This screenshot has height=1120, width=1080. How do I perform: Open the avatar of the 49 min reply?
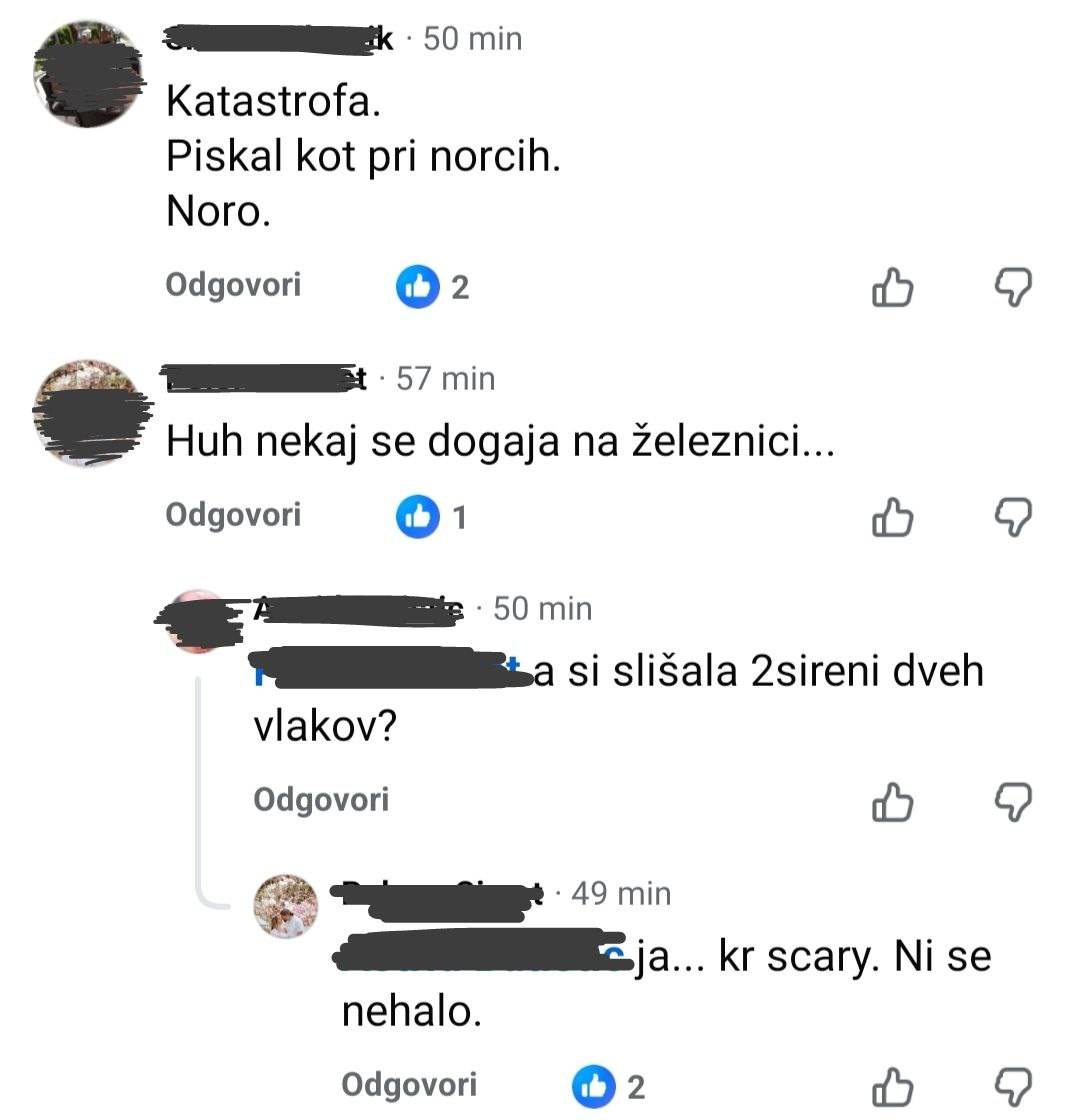(286, 906)
